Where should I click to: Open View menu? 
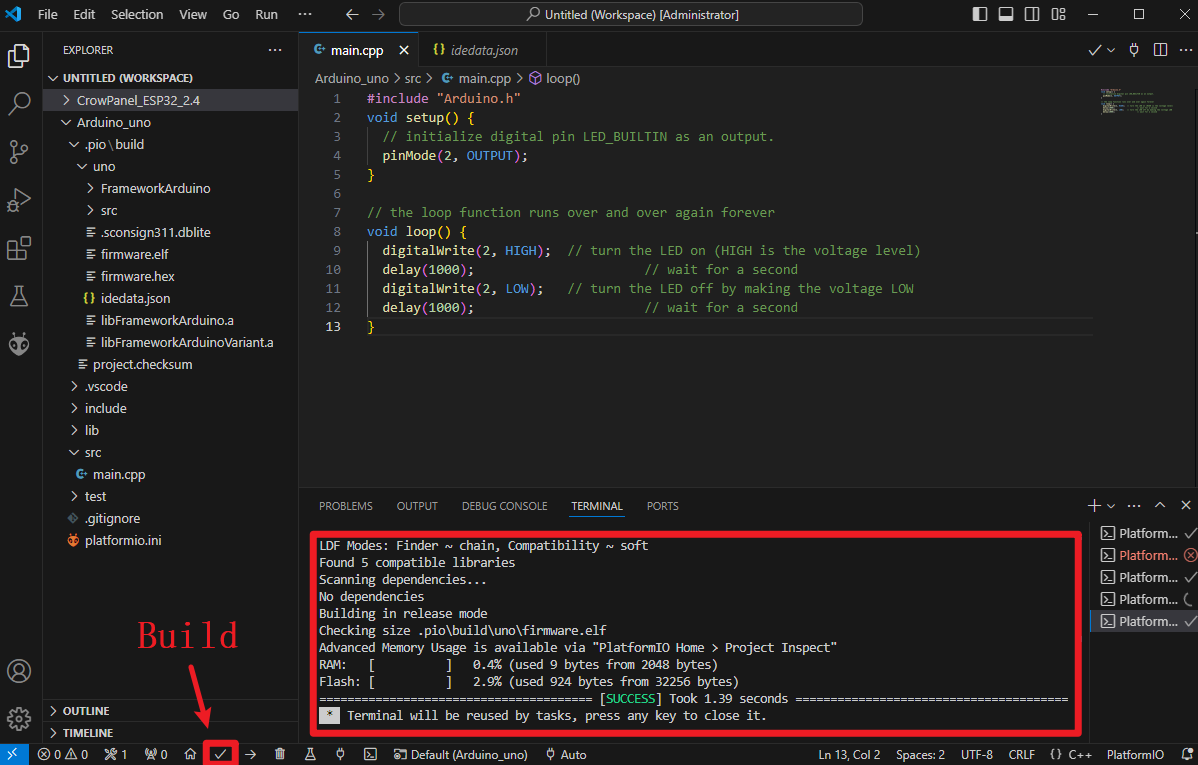click(x=193, y=15)
